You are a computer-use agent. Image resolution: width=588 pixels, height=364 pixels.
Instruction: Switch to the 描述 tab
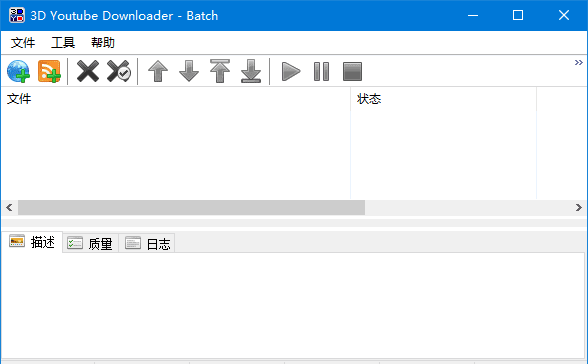pos(32,242)
